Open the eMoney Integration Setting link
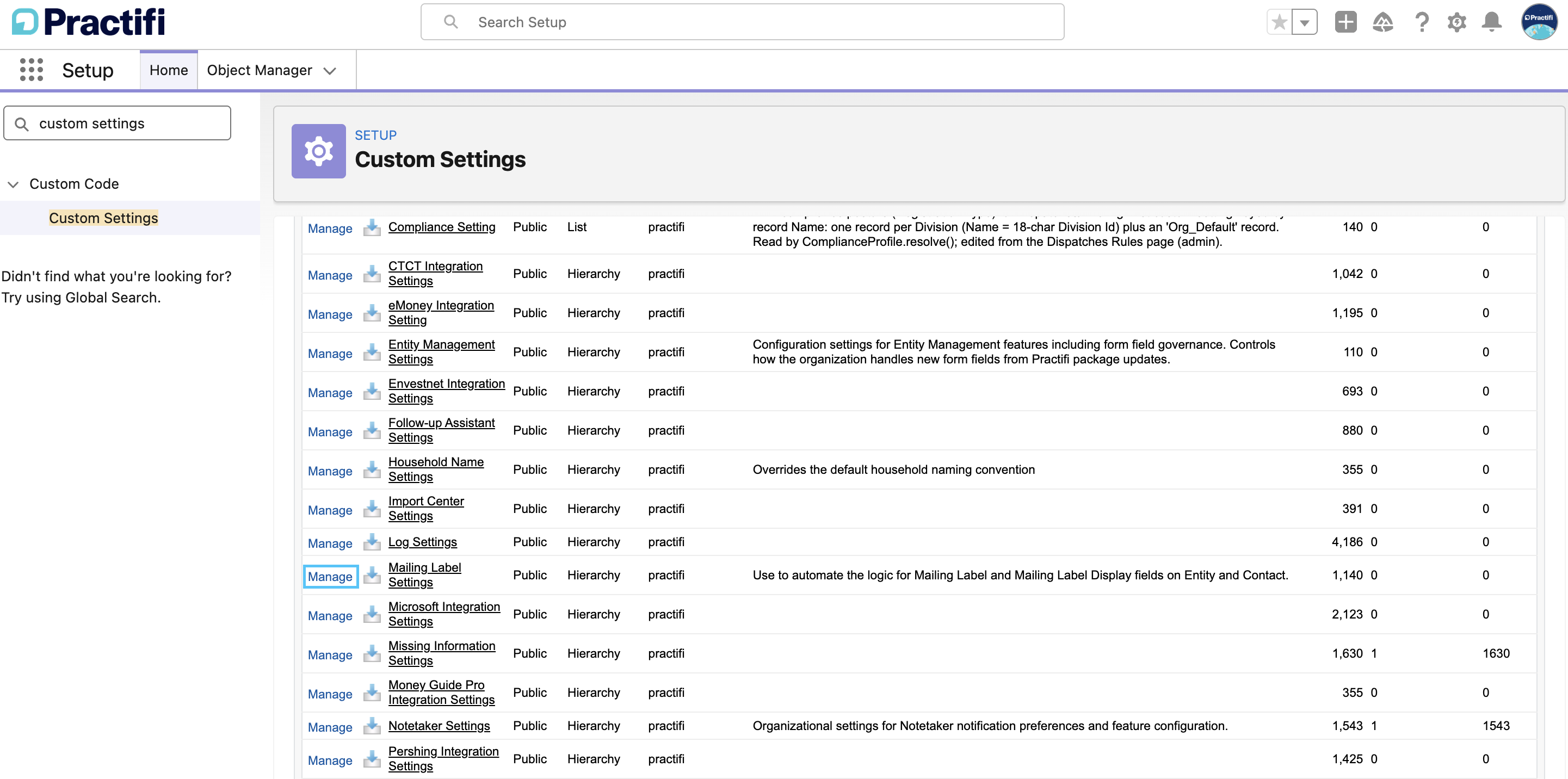The image size is (1568, 779). point(441,312)
